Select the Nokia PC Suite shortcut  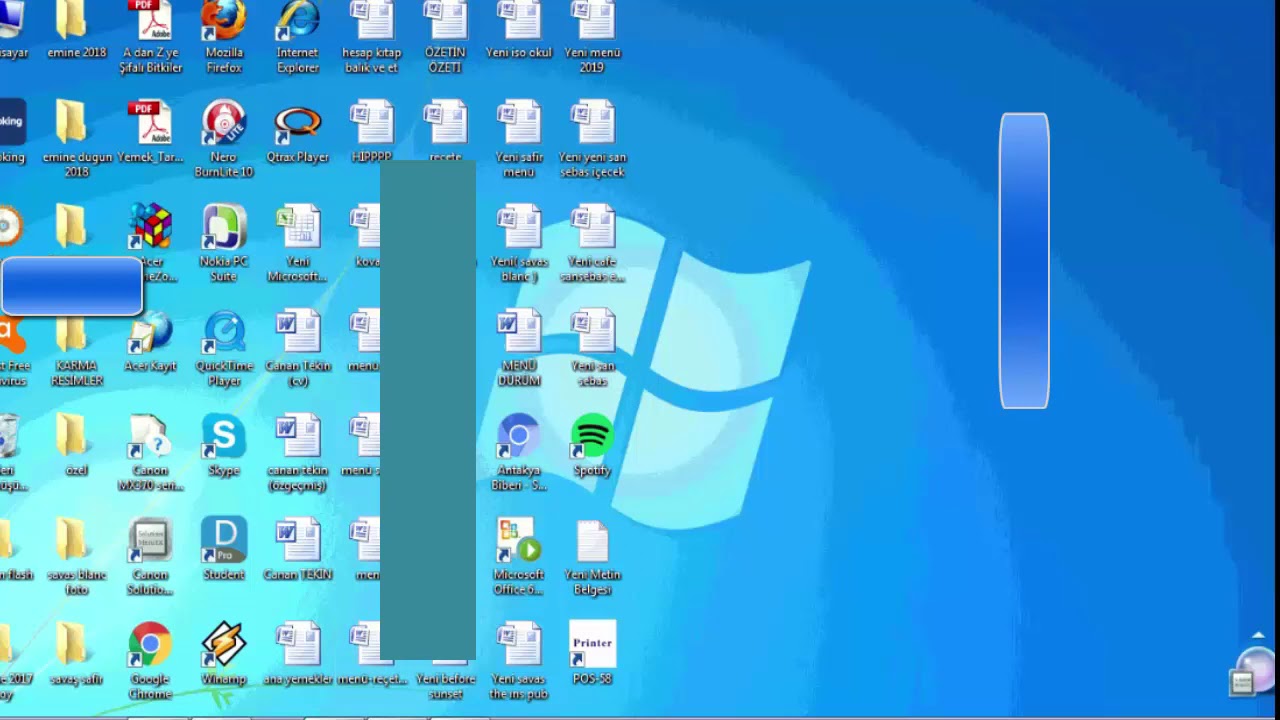(x=224, y=244)
